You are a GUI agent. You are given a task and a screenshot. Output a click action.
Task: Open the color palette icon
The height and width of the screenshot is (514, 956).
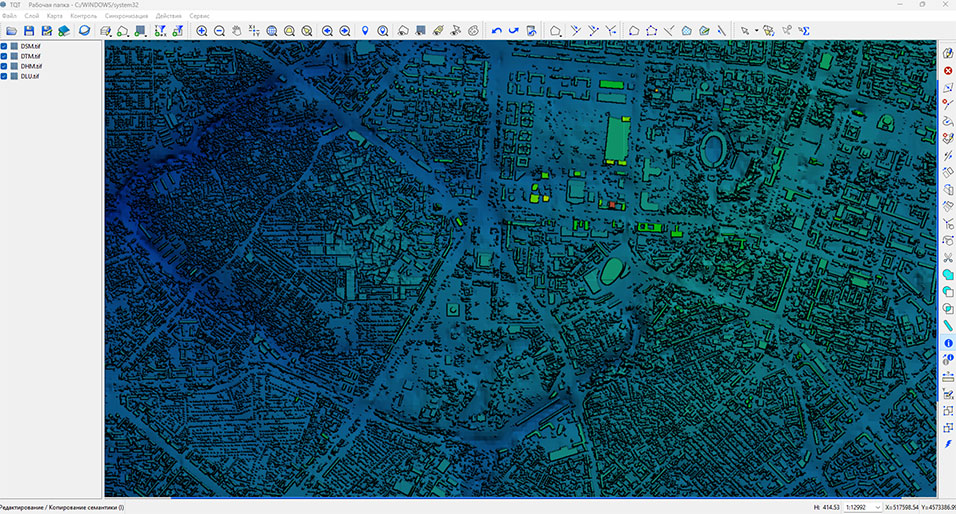474,30
